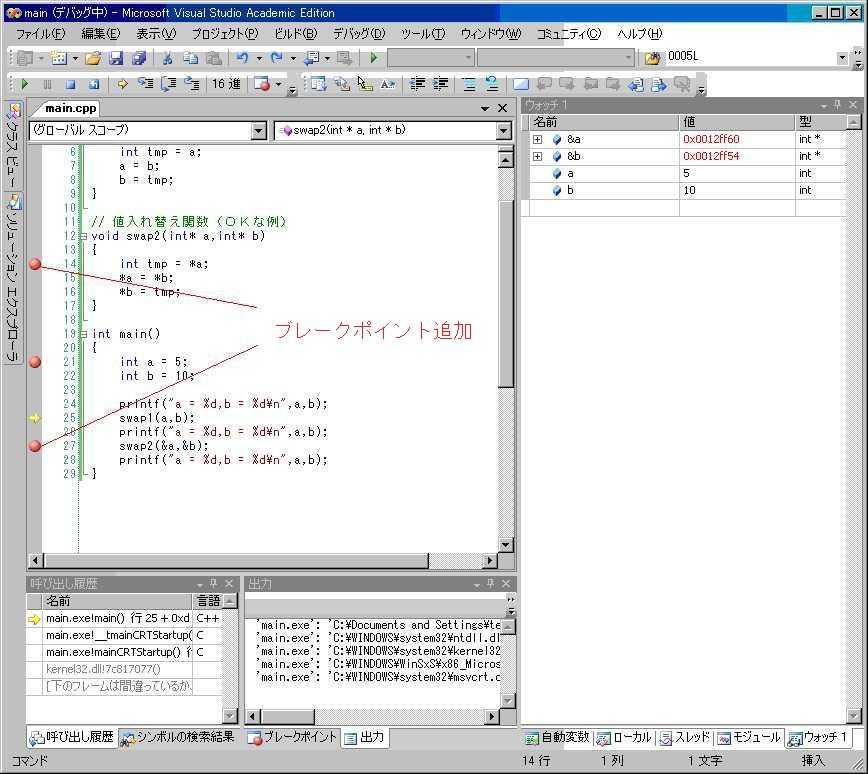The height and width of the screenshot is (774, 868).
Task: Click the Open File folder icon
Action: 93,58
